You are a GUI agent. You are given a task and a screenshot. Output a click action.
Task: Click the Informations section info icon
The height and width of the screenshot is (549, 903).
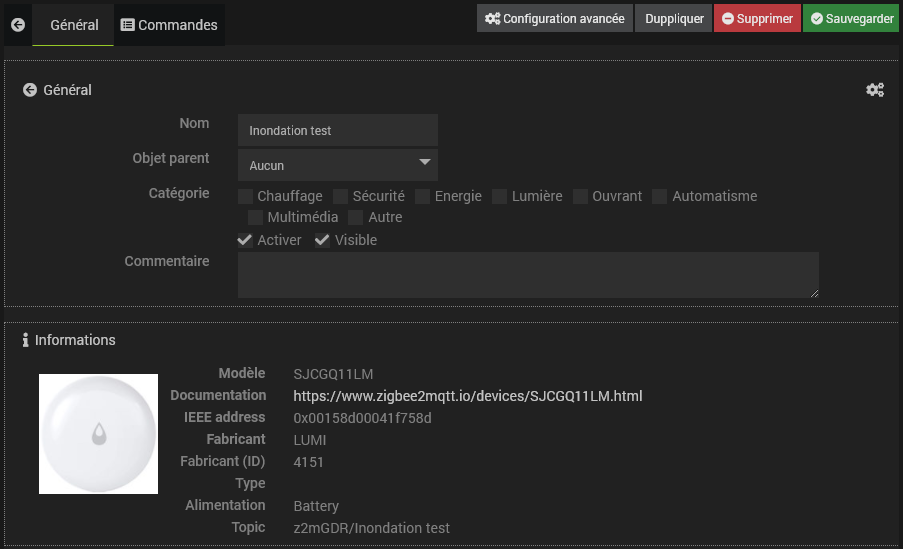pyautogui.click(x=25, y=340)
